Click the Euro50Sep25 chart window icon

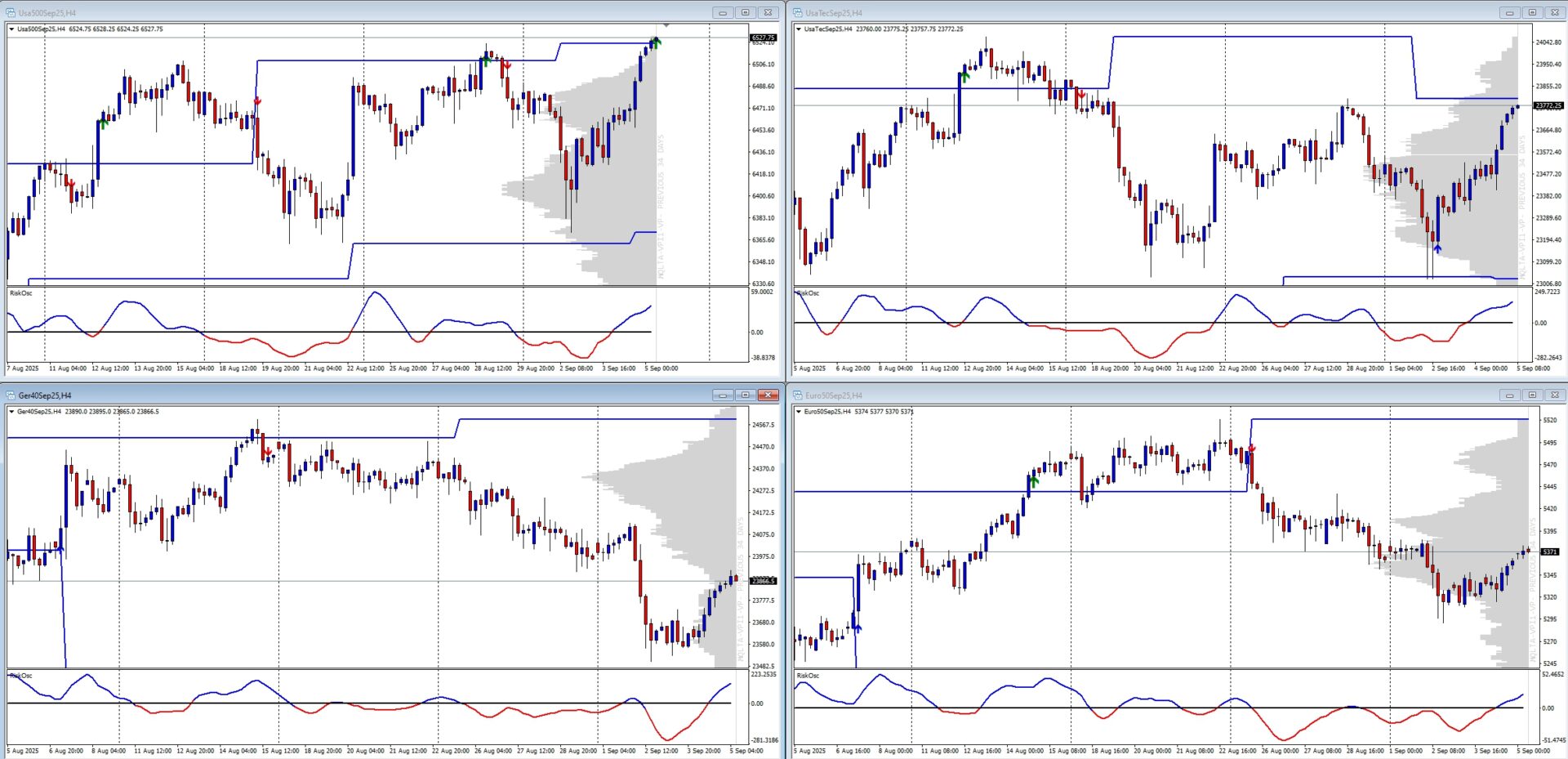(798, 395)
